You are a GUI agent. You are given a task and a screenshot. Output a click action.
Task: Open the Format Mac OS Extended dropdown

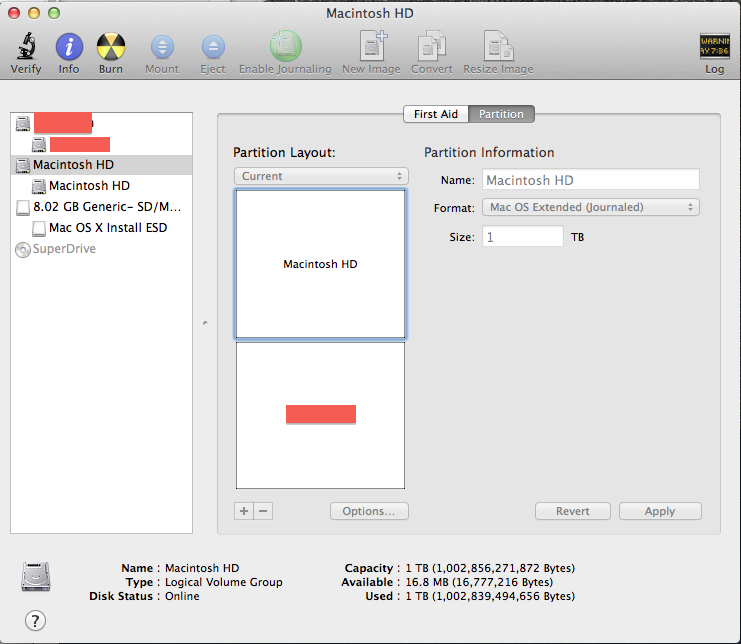pos(590,207)
